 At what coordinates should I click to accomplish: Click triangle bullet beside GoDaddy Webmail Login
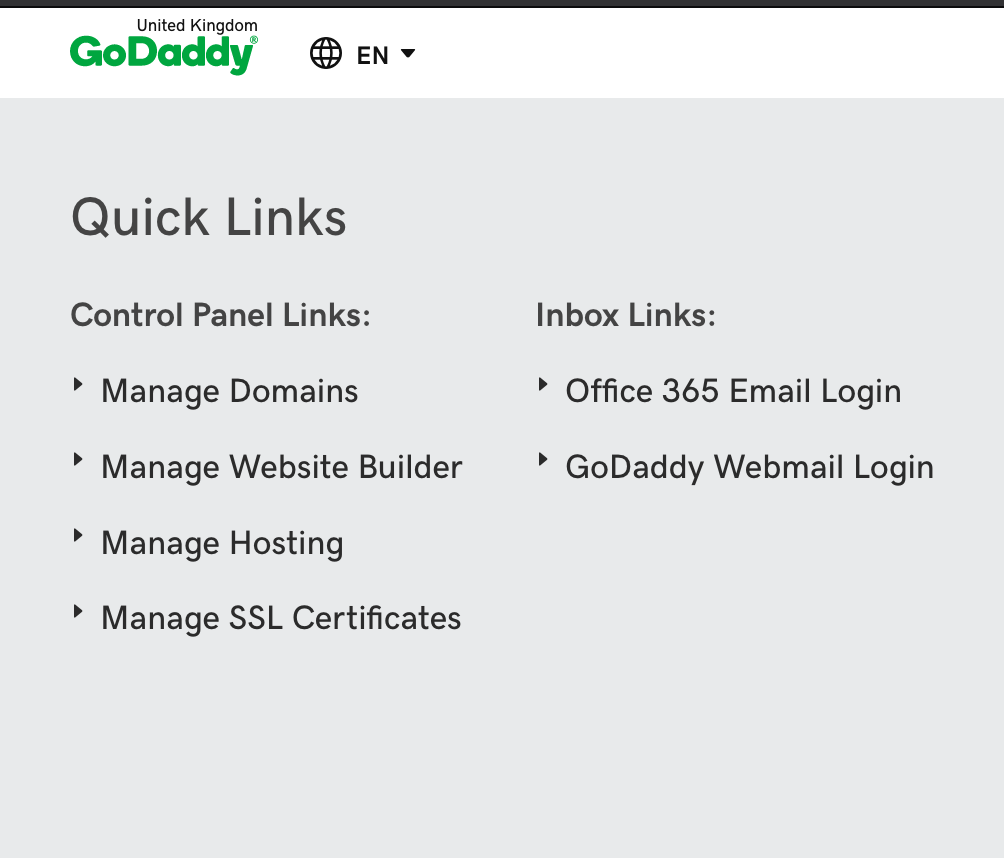543,460
